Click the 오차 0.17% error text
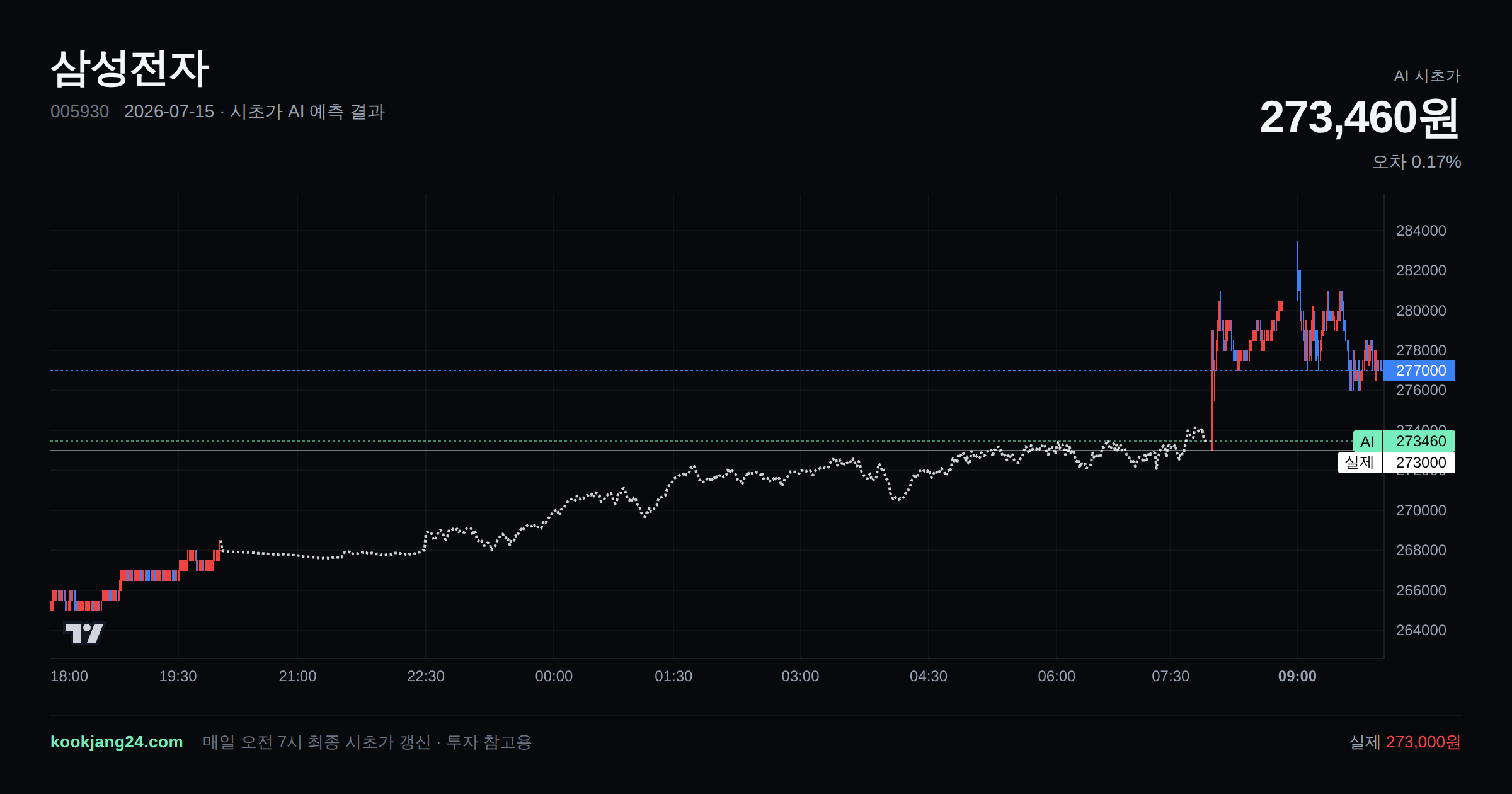This screenshot has height=794, width=1512. [x=1417, y=162]
